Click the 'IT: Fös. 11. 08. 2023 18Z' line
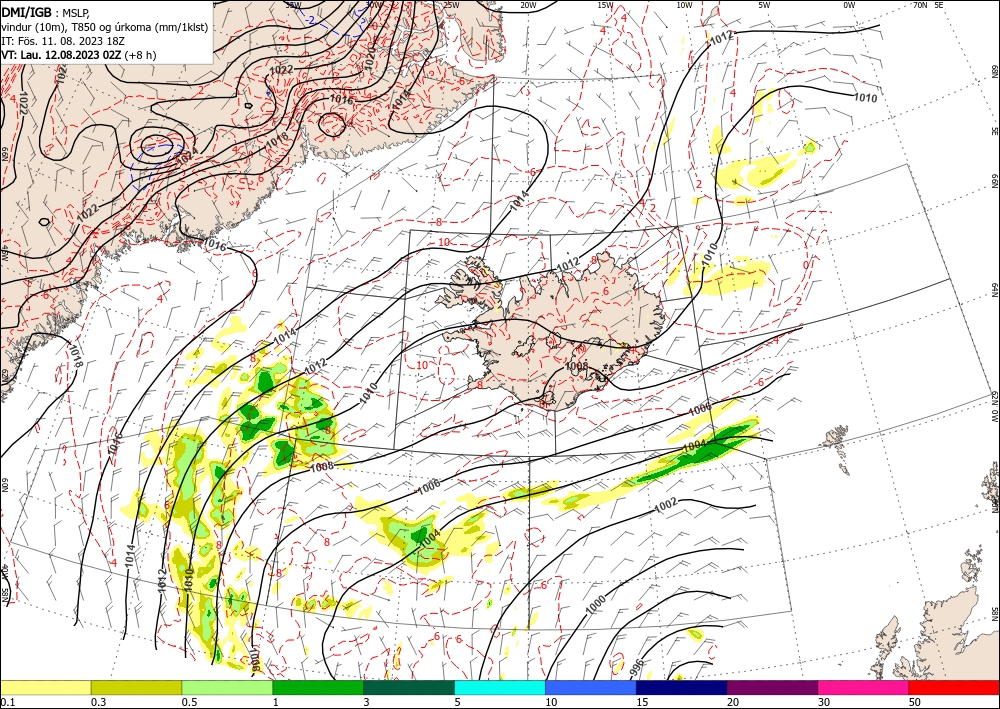Viewport: 1000px width, 709px height. [63, 40]
